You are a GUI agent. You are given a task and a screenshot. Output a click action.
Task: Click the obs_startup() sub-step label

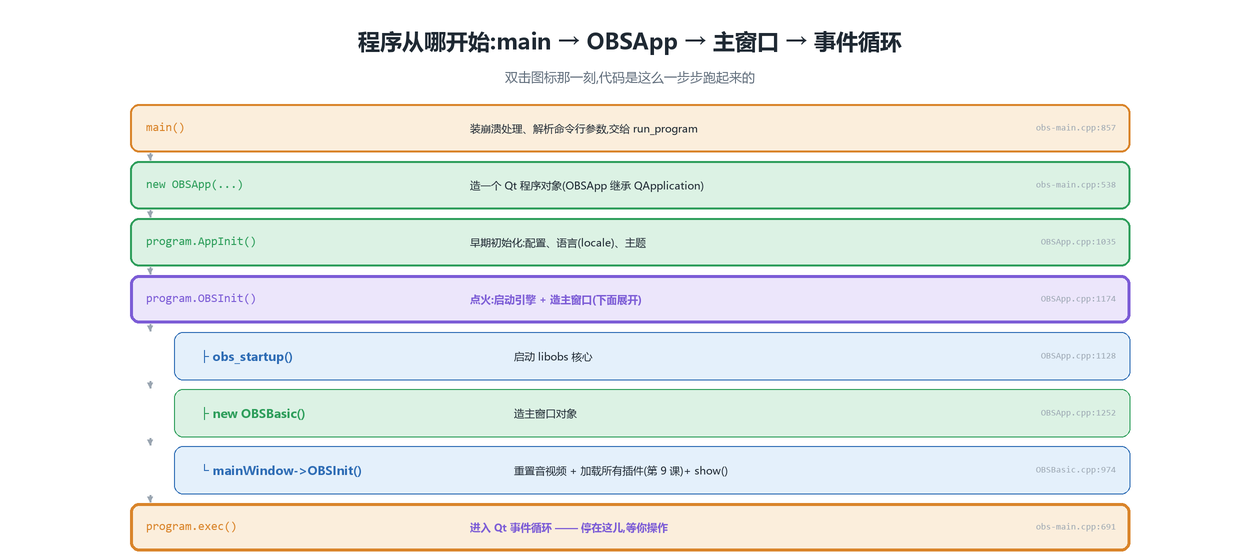[247, 357]
